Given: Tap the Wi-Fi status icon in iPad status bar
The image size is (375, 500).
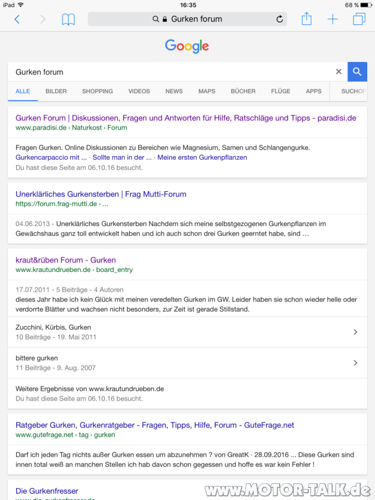Looking at the screenshot, I should point(21,5).
